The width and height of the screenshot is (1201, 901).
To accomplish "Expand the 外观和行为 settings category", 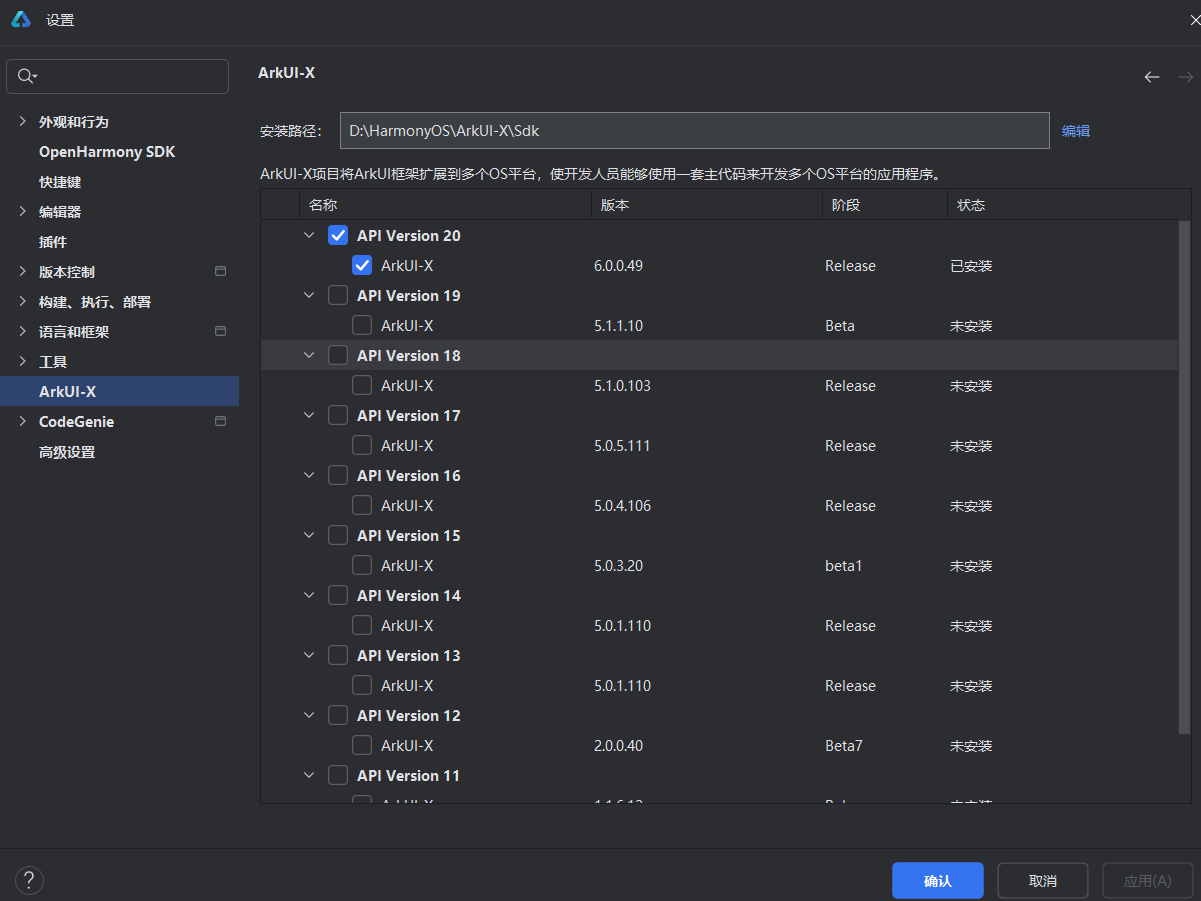I will [x=23, y=121].
